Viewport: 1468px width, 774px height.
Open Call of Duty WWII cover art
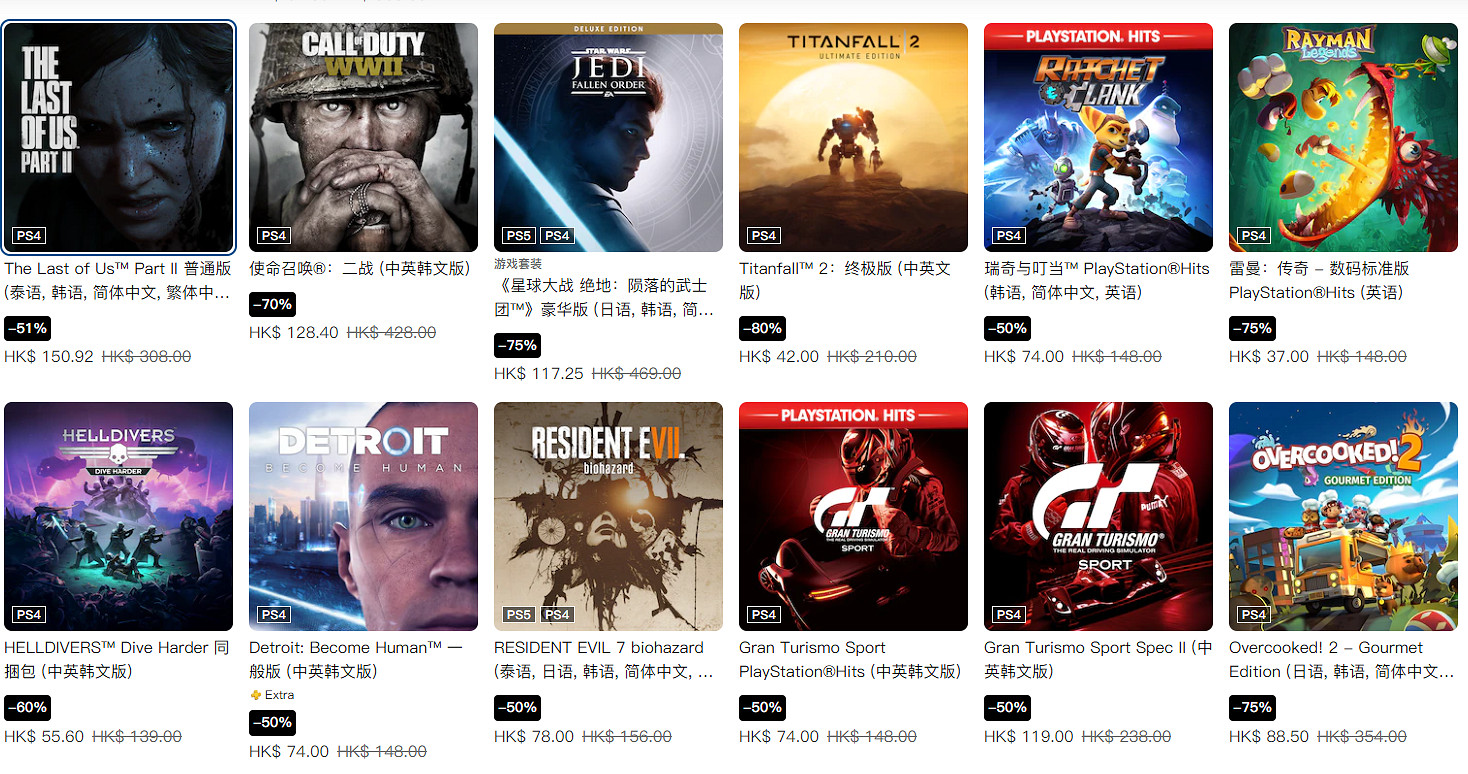click(x=363, y=137)
